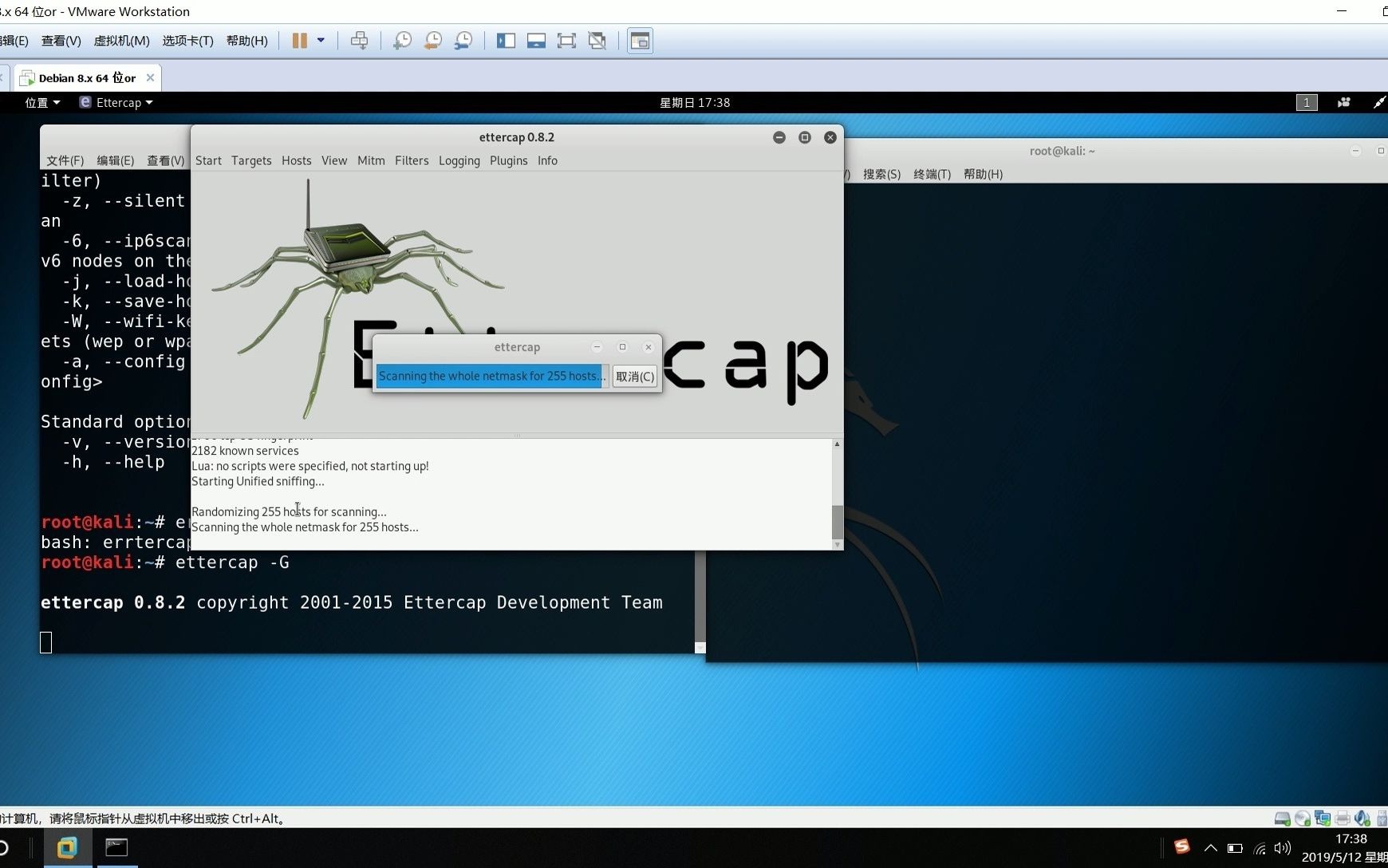The image size is (1388, 868).
Task: Open the VMware 帮助(H) menu
Action: coord(246,41)
